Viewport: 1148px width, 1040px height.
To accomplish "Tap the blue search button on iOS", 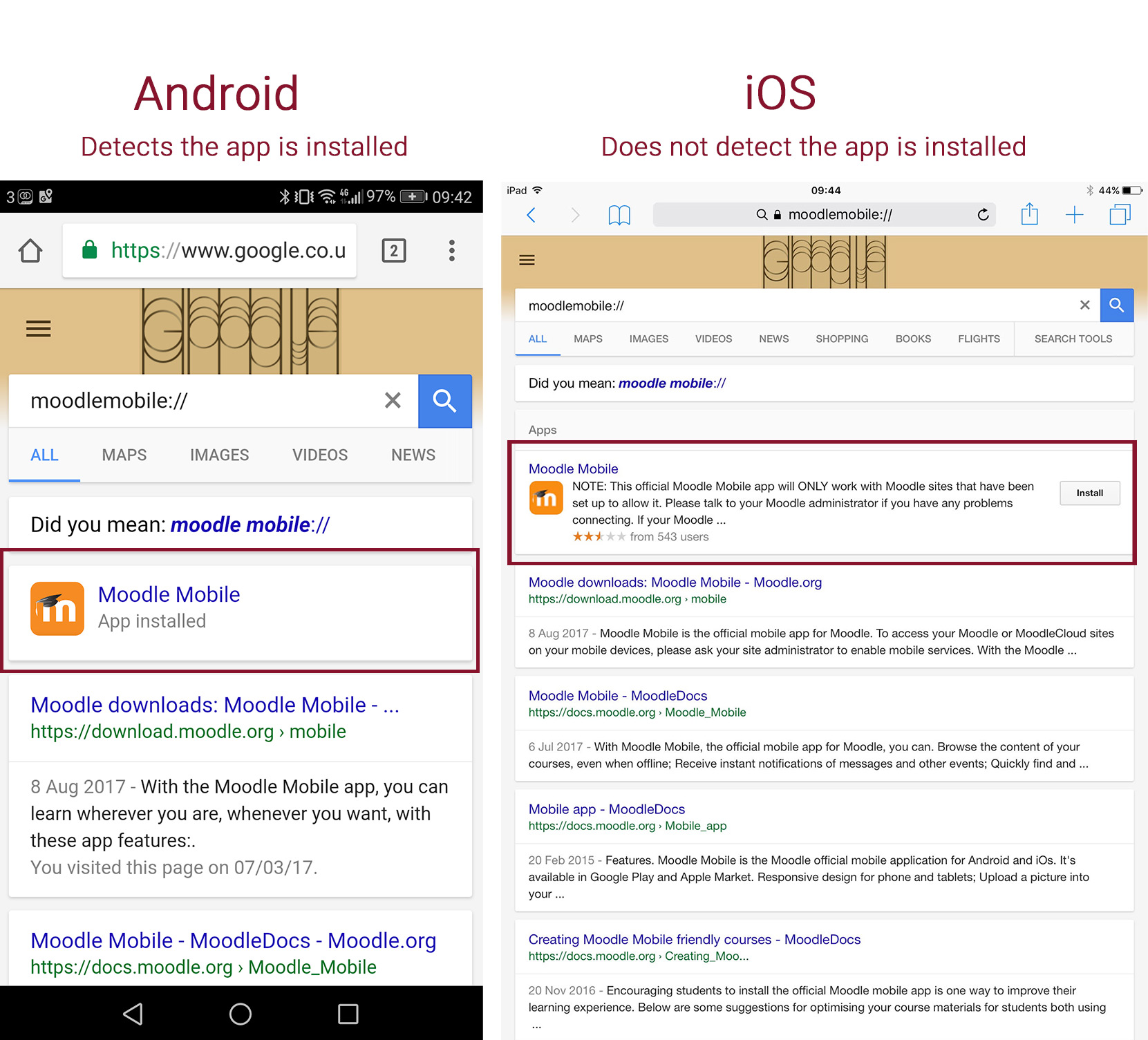I will [x=1117, y=305].
